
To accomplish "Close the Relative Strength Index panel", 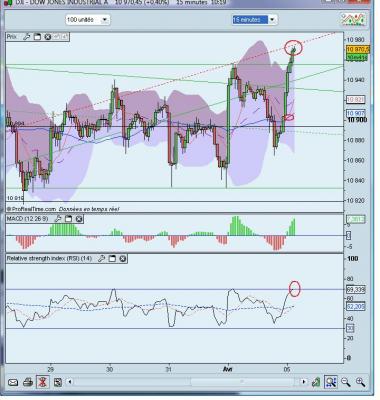I will (x=123, y=259).
